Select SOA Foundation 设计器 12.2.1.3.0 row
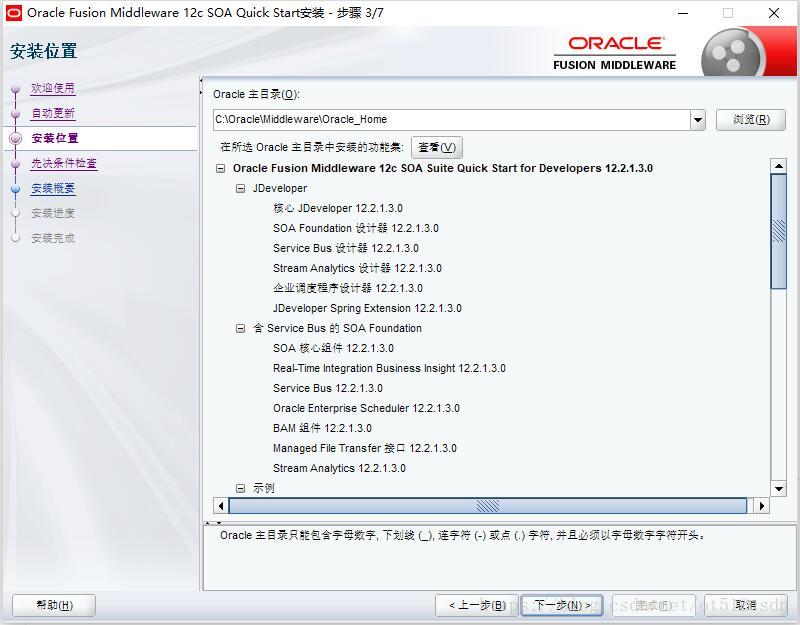 (356, 228)
